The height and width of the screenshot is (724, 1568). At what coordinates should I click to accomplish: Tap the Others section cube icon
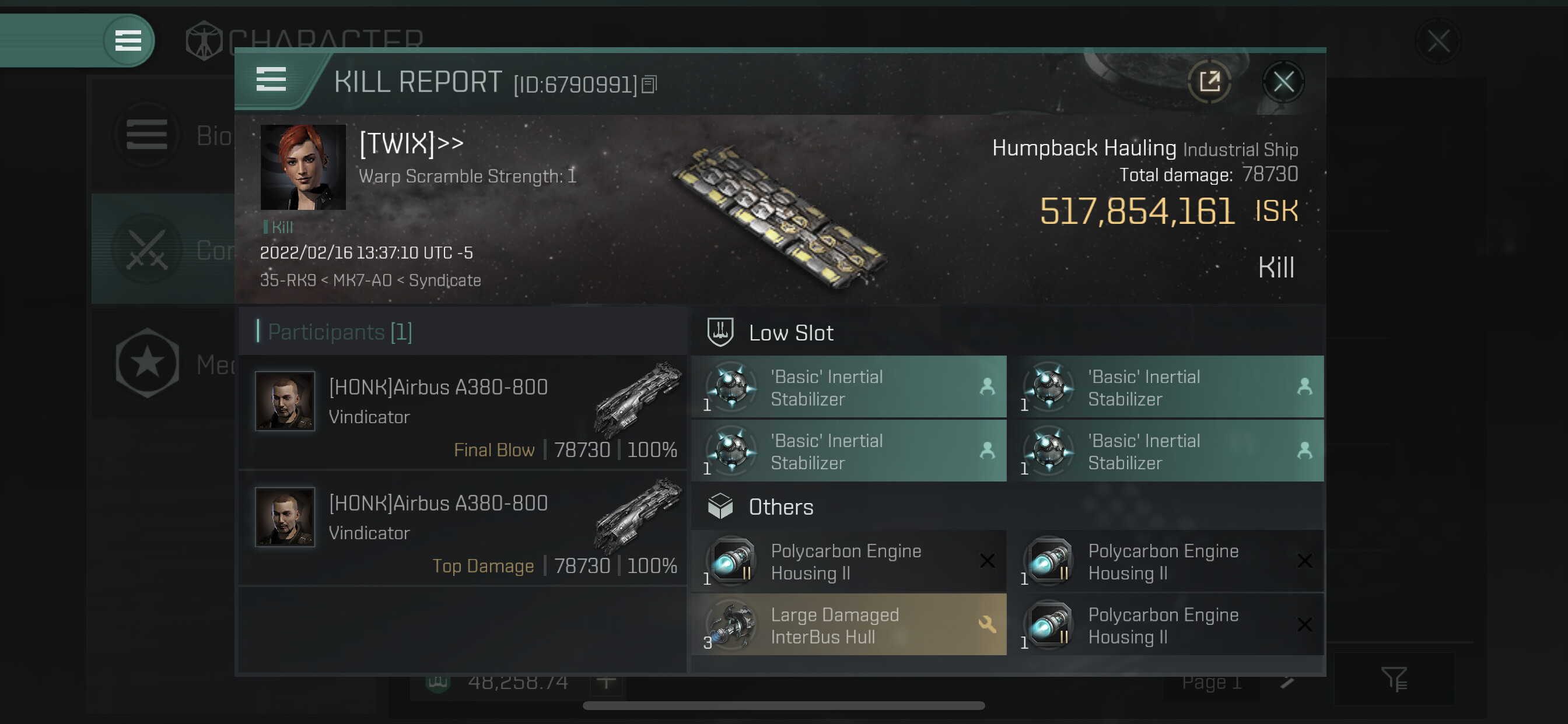[720, 506]
